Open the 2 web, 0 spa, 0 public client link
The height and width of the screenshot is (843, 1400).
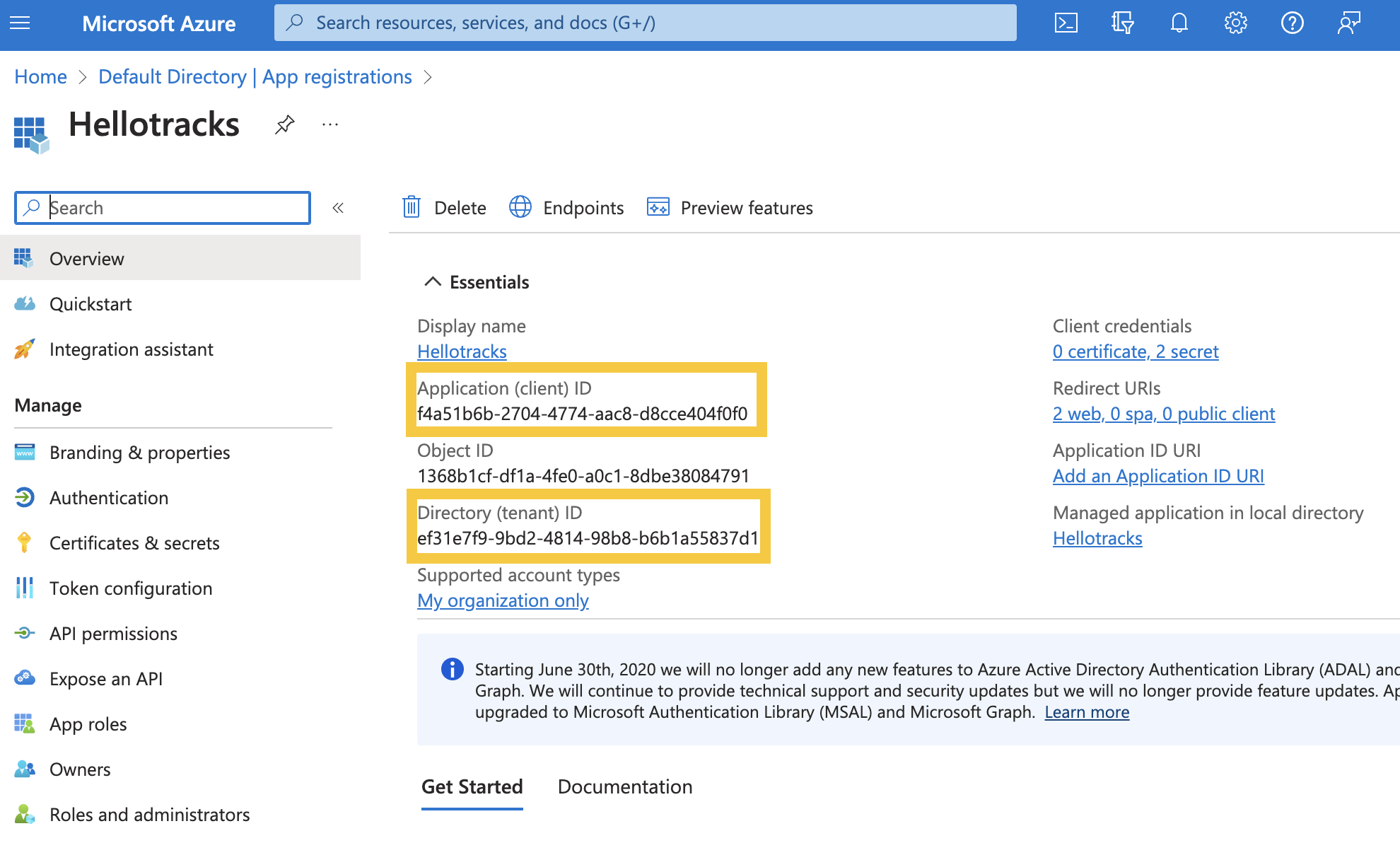(x=1164, y=414)
